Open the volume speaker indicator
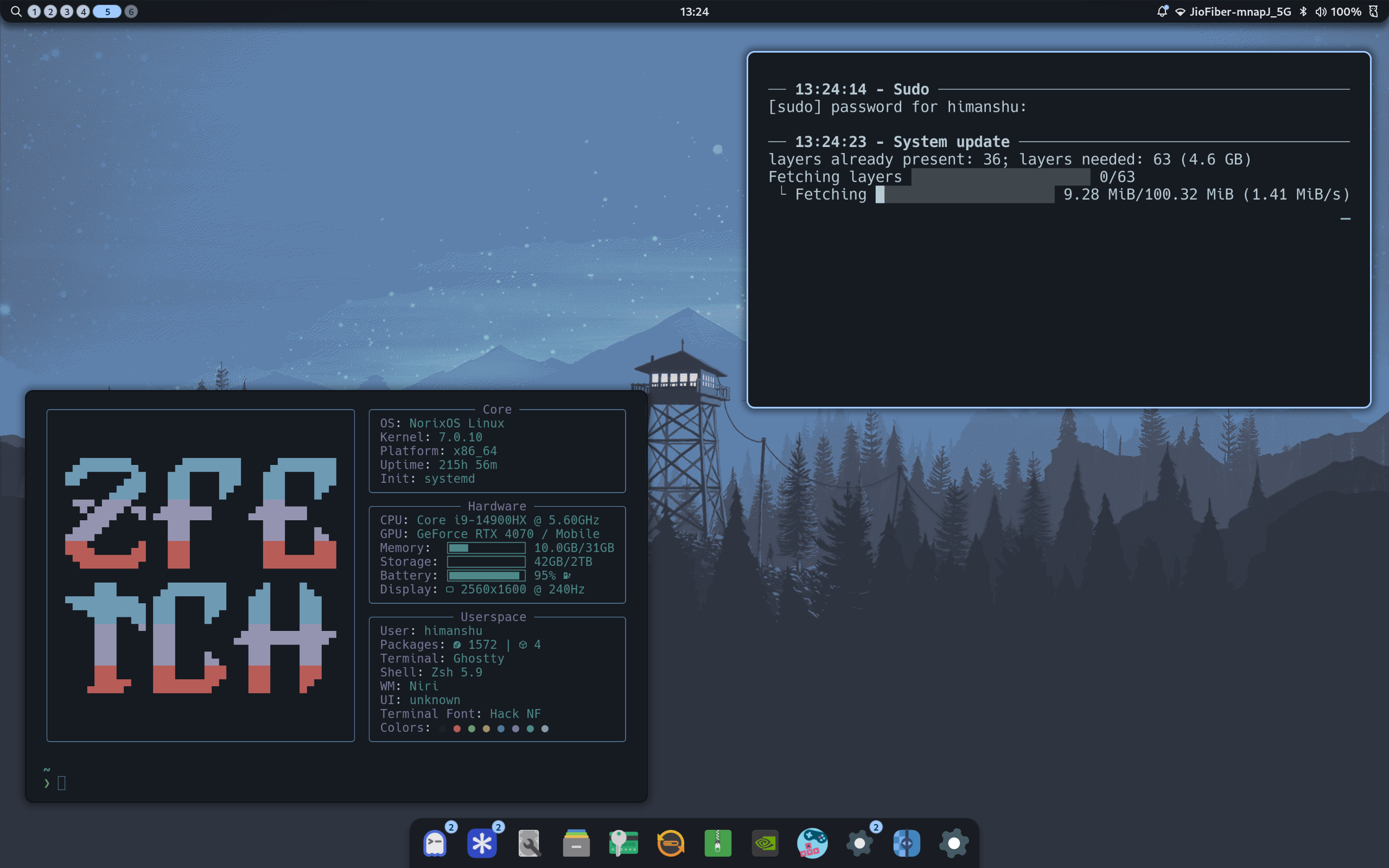 pos(1321,11)
